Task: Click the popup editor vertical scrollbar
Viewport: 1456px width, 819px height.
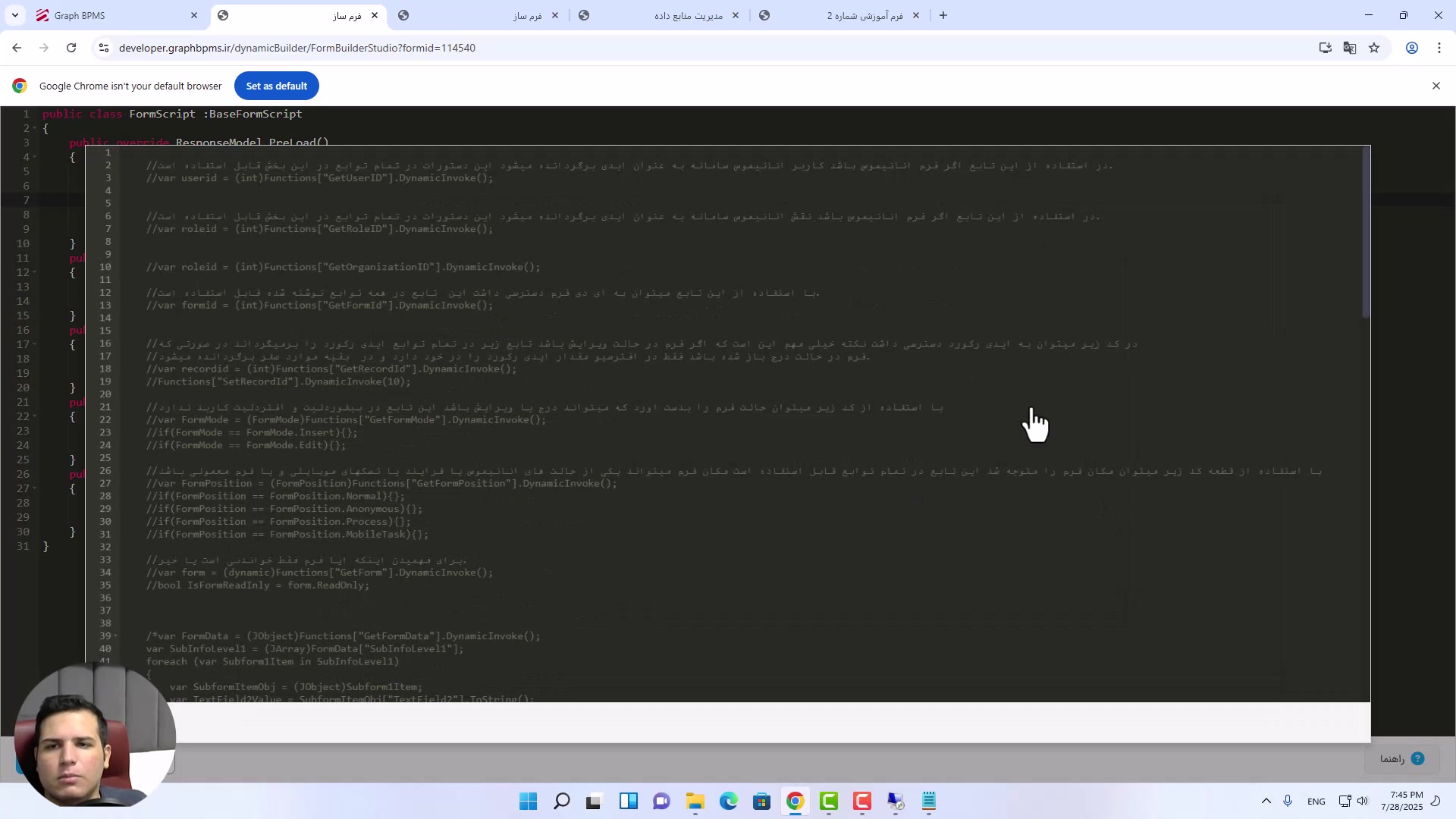Action: pyautogui.click(x=1366, y=231)
